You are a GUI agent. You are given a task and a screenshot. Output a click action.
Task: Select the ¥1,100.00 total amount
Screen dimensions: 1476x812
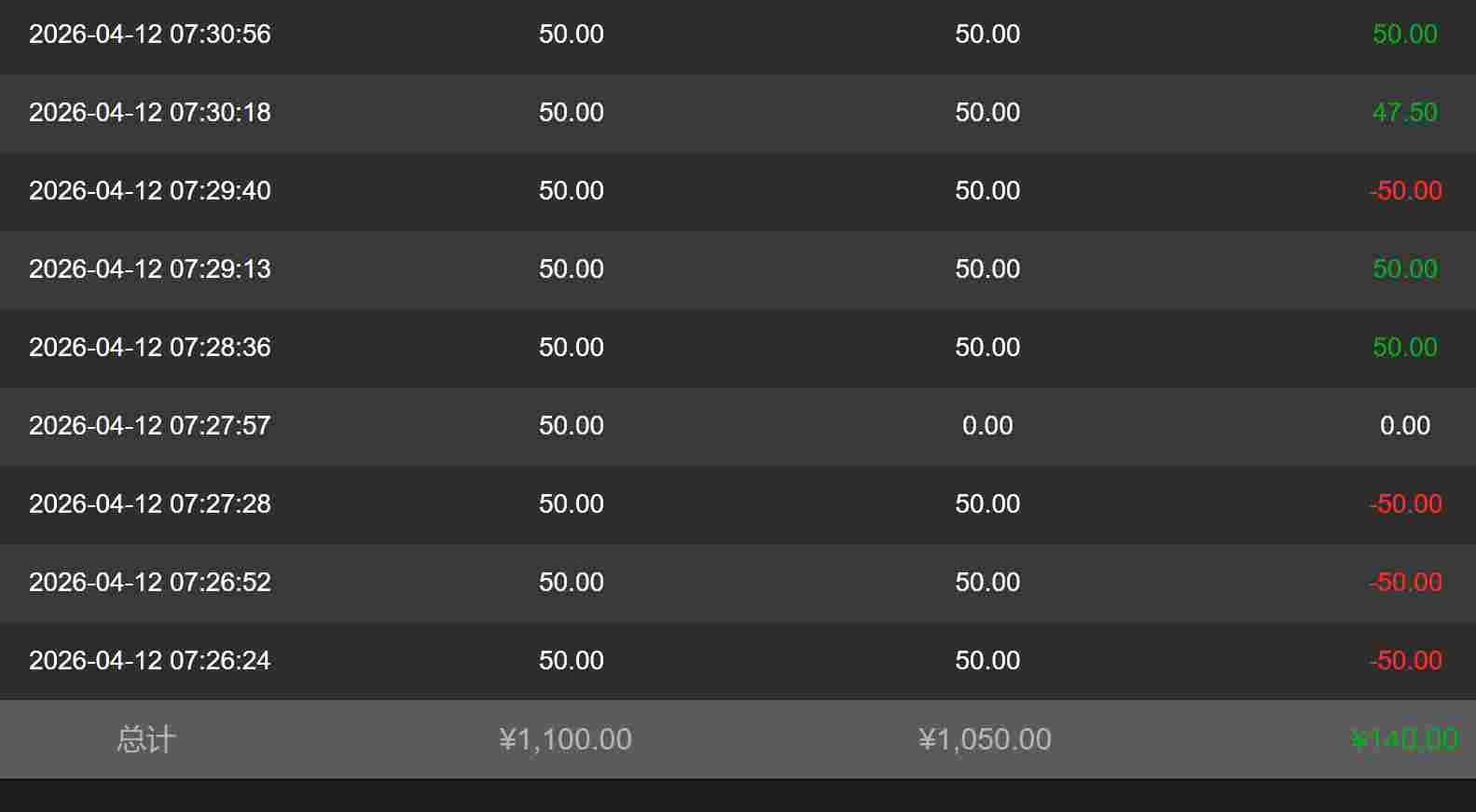click(x=565, y=739)
